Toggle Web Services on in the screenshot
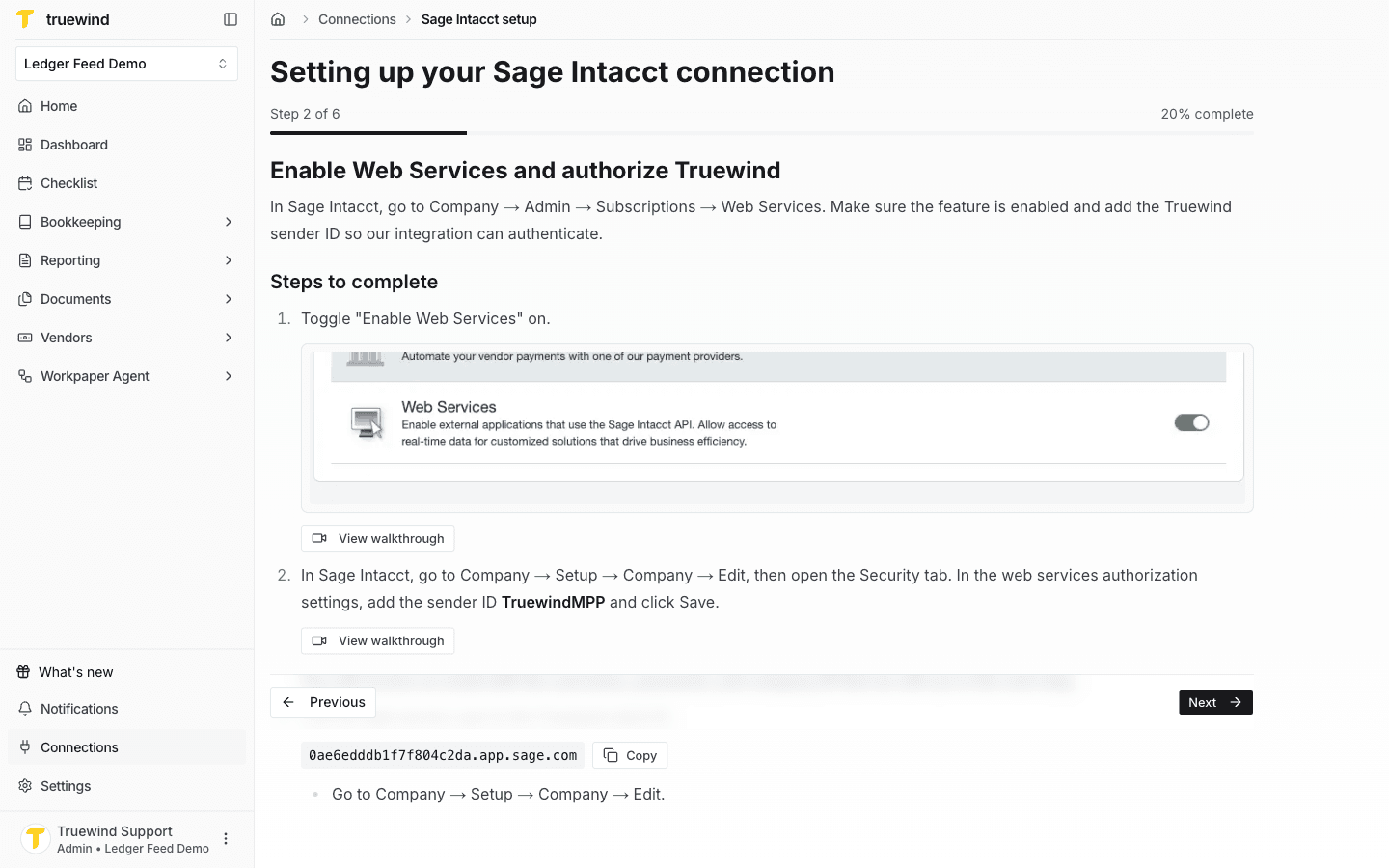 coord(1191,421)
